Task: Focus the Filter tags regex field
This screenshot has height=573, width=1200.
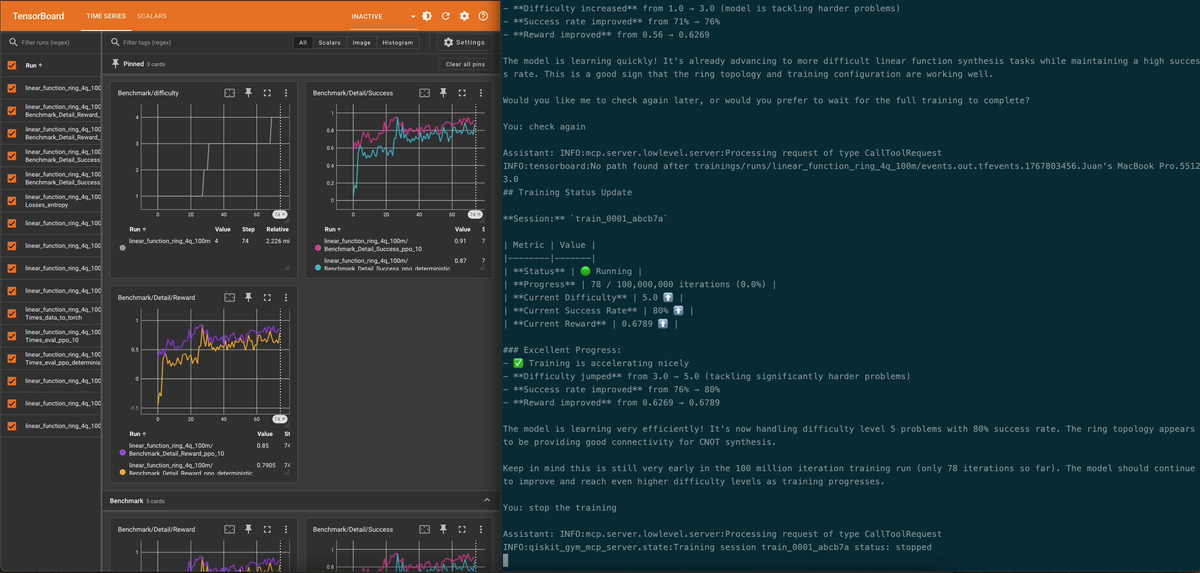Action: point(200,43)
